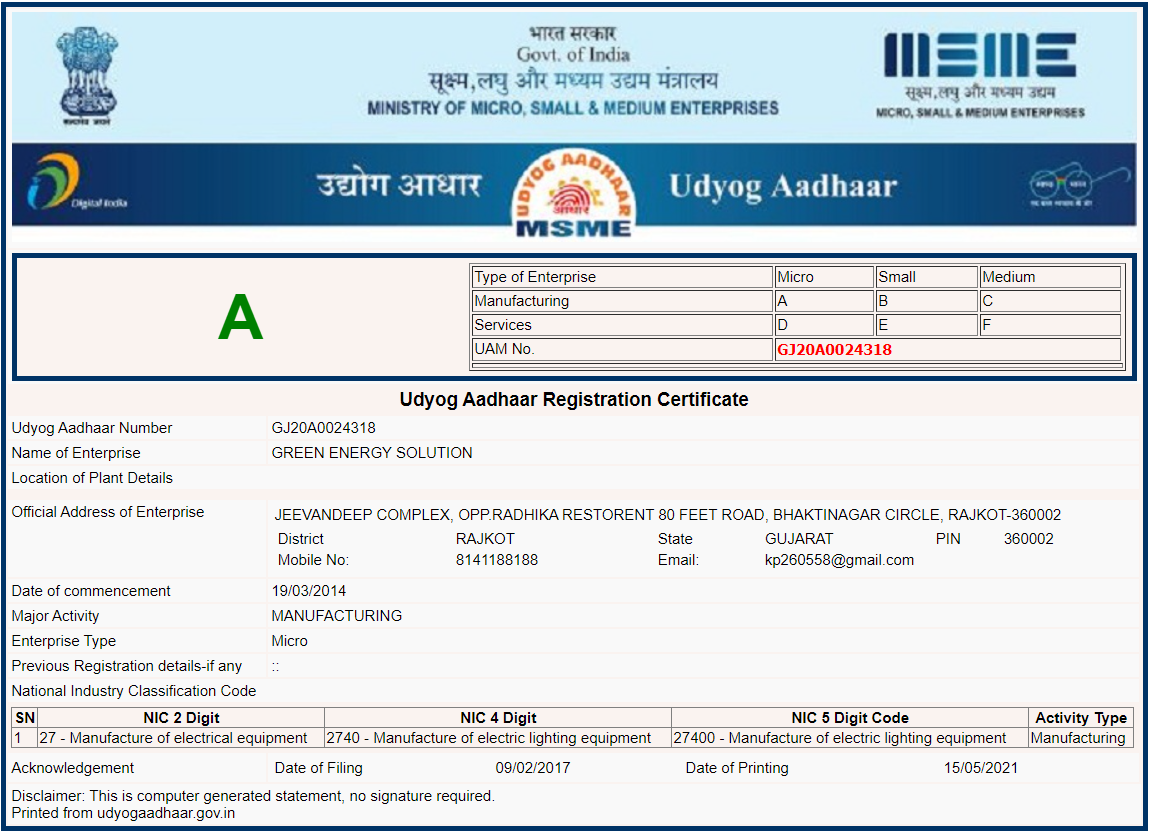Click the Date of Filing value 09/02/2017
The image size is (1150, 832).
(532, 767)
